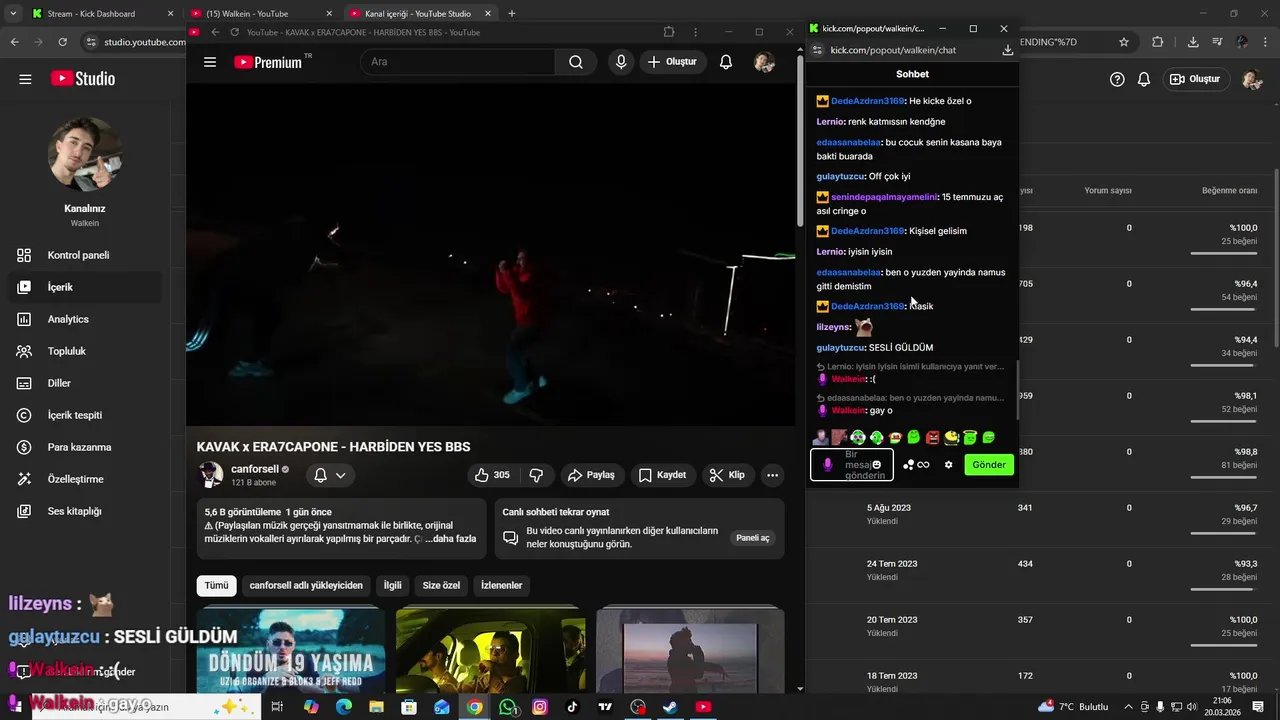
Task: Insert the red angry face emote
Action: (932, 437)
